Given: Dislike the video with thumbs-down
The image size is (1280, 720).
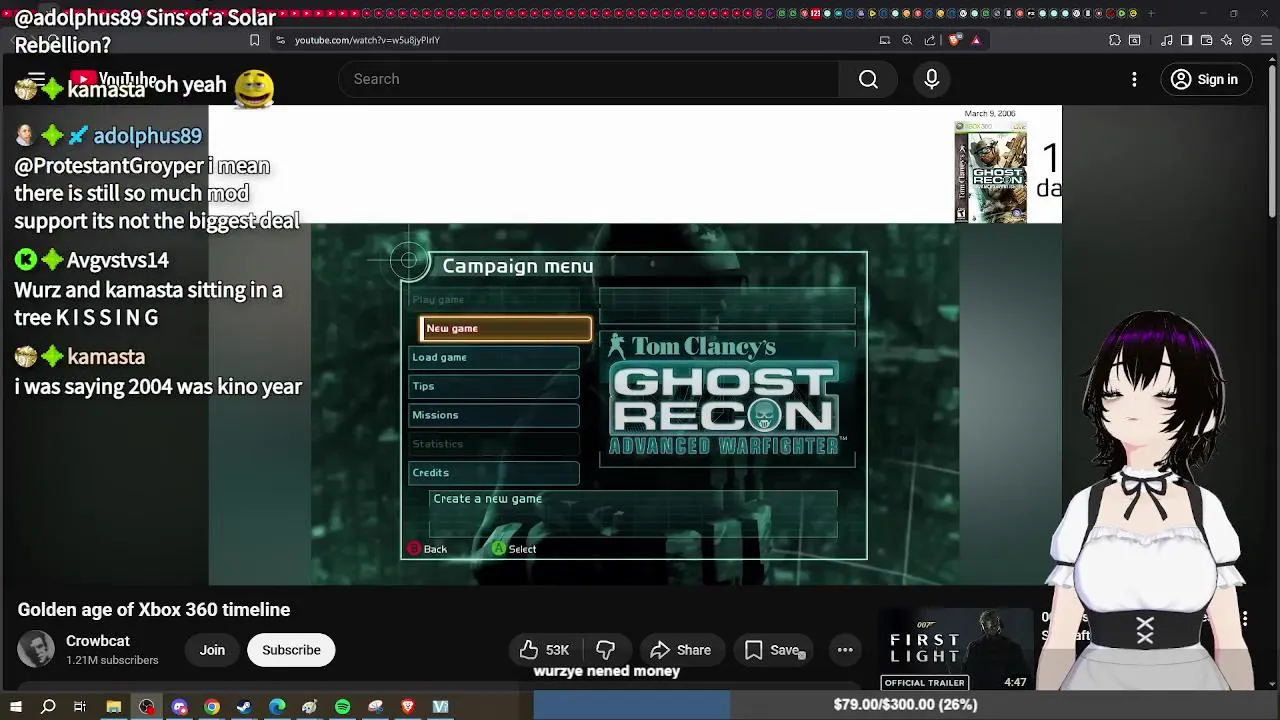Looking at the screenshot, I should (x=605, y=650).
